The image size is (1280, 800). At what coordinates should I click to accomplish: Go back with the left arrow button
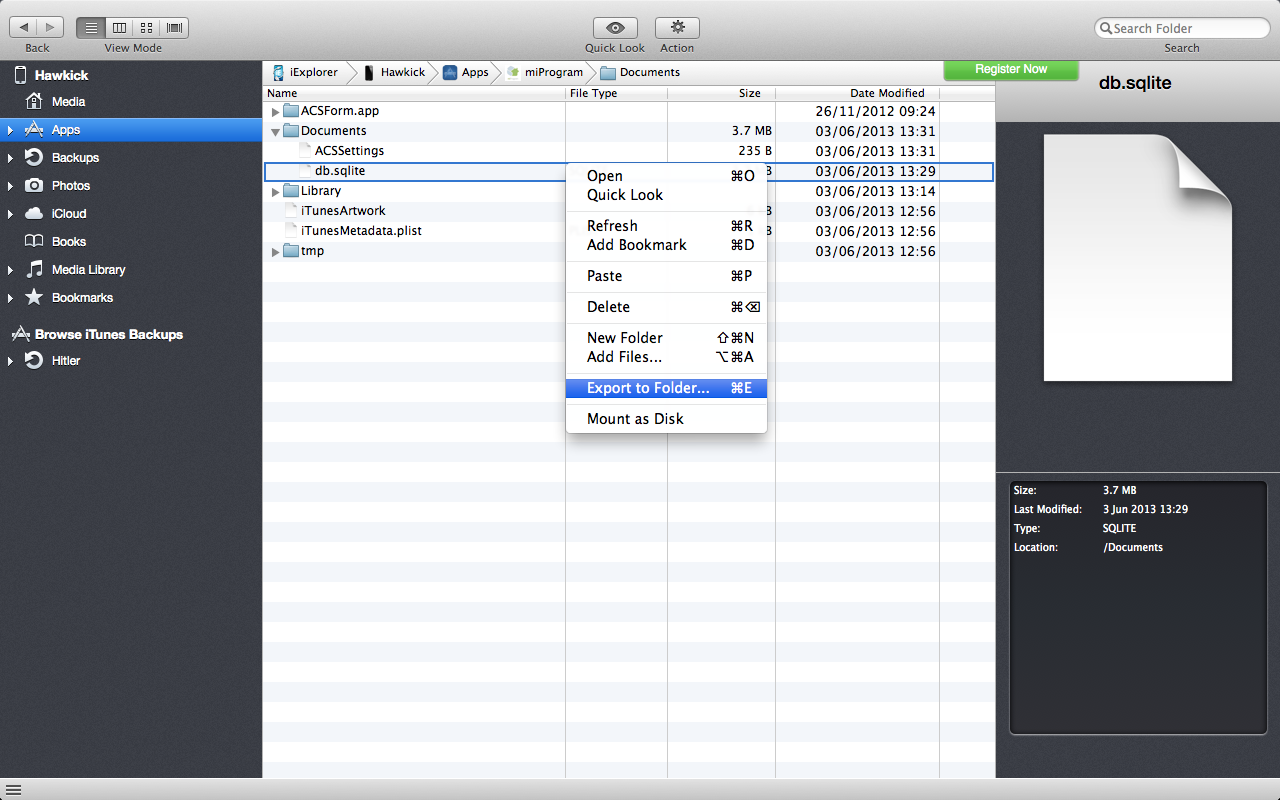click(24, 28)
